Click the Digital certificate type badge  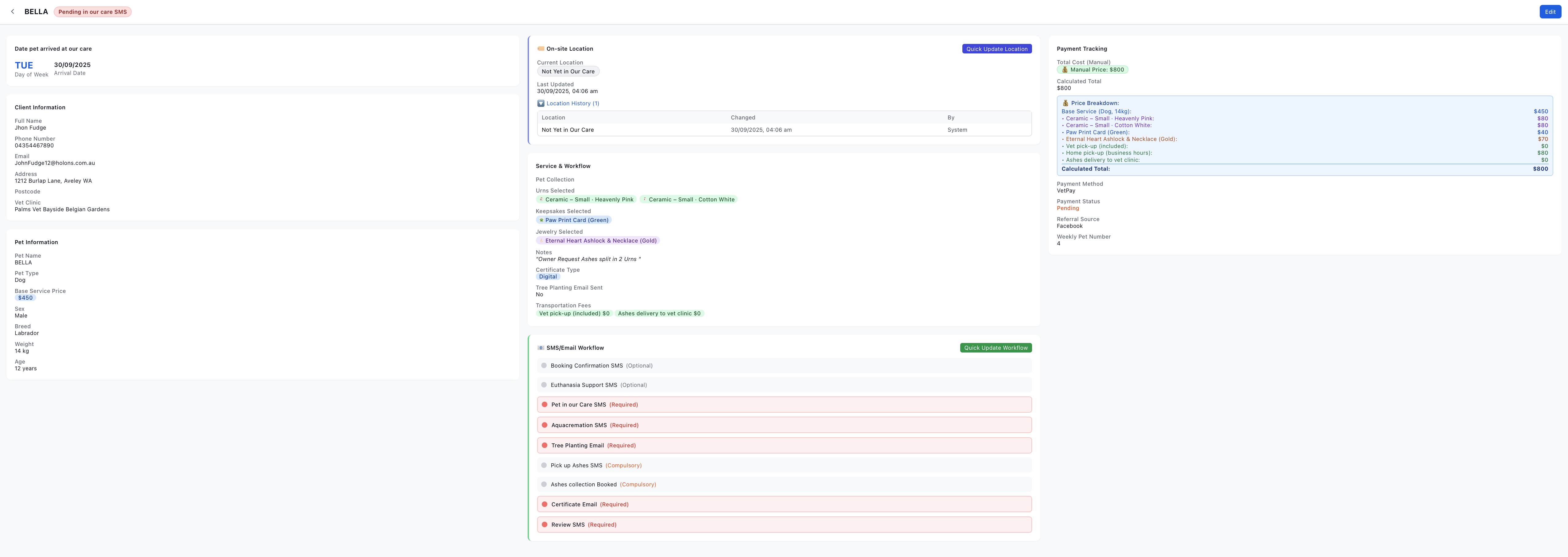click(x=548, y=277)
